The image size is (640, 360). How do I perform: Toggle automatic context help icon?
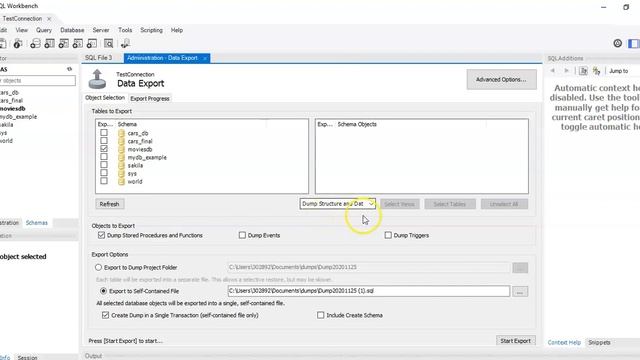coord(596,71)
